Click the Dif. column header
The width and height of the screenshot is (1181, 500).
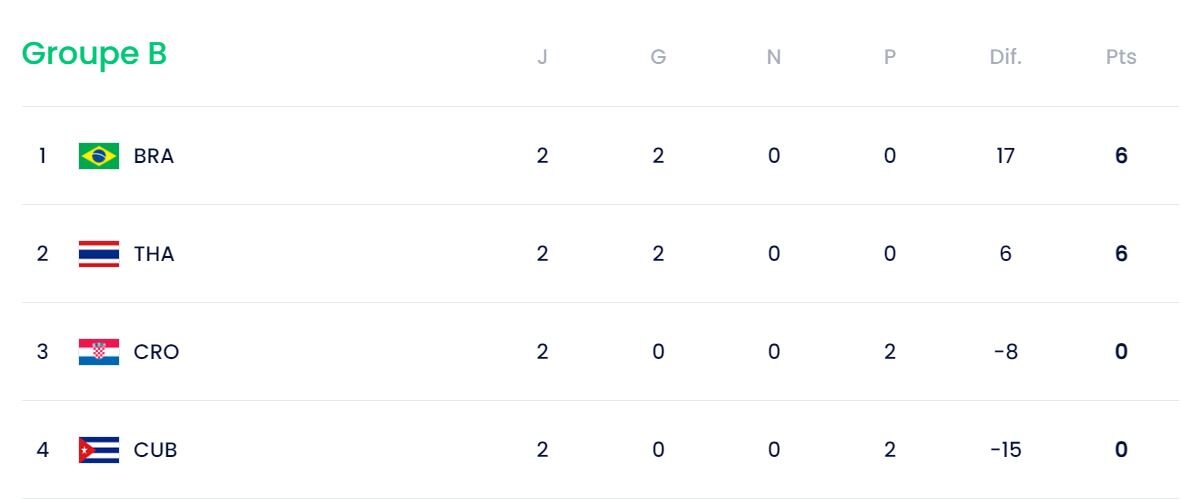[x=1005, y=57]
